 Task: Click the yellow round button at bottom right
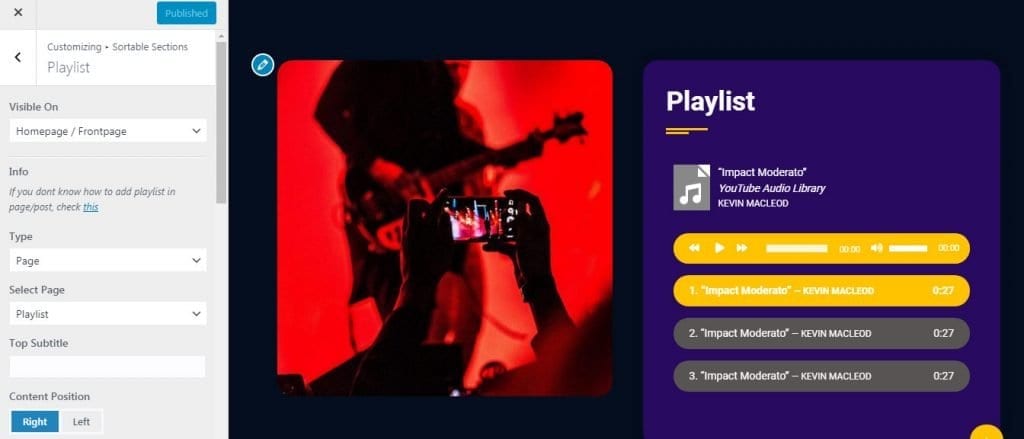(x=986, y=432)
